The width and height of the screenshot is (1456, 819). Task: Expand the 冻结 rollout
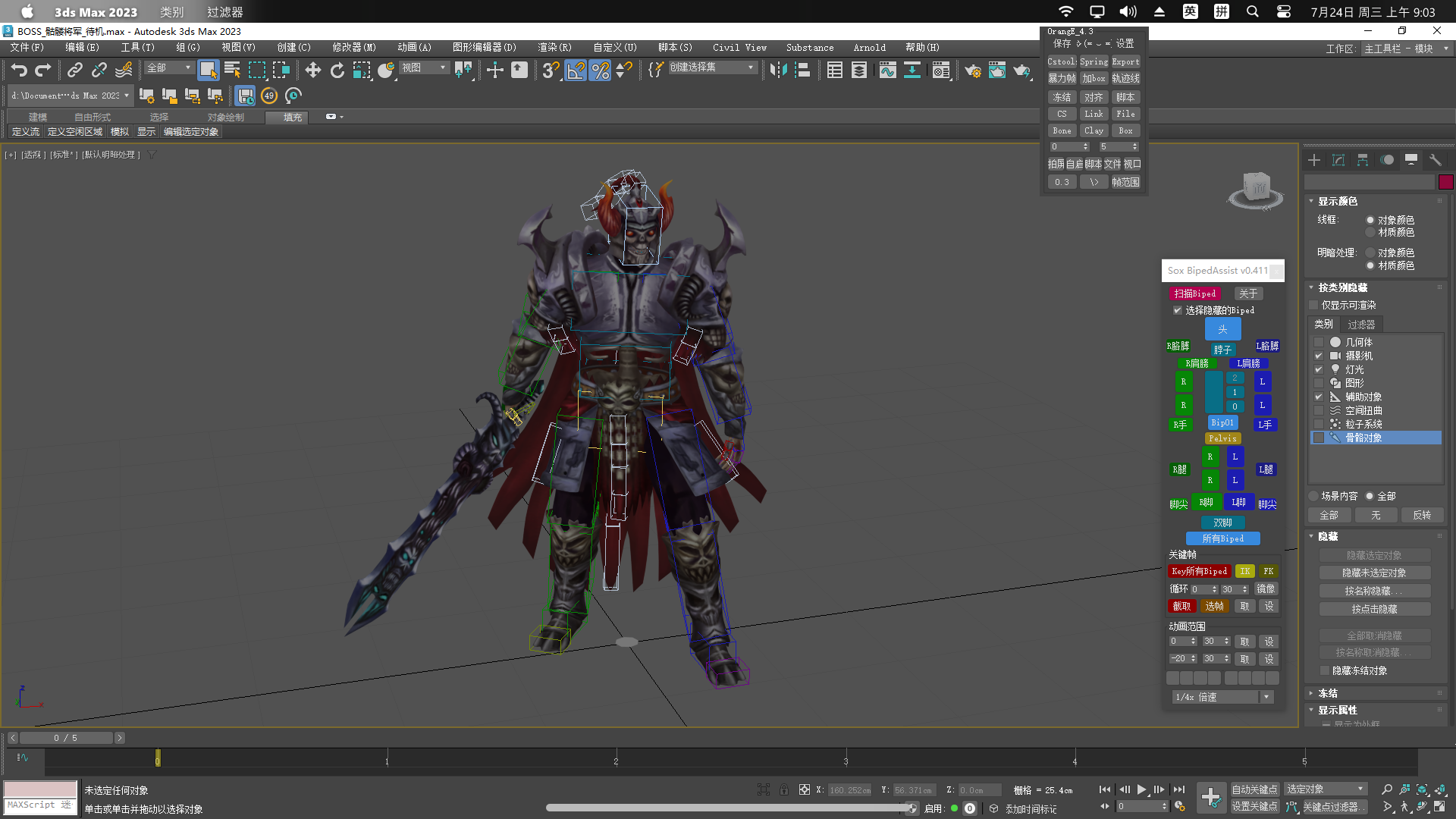click(x=1328, y=693)
